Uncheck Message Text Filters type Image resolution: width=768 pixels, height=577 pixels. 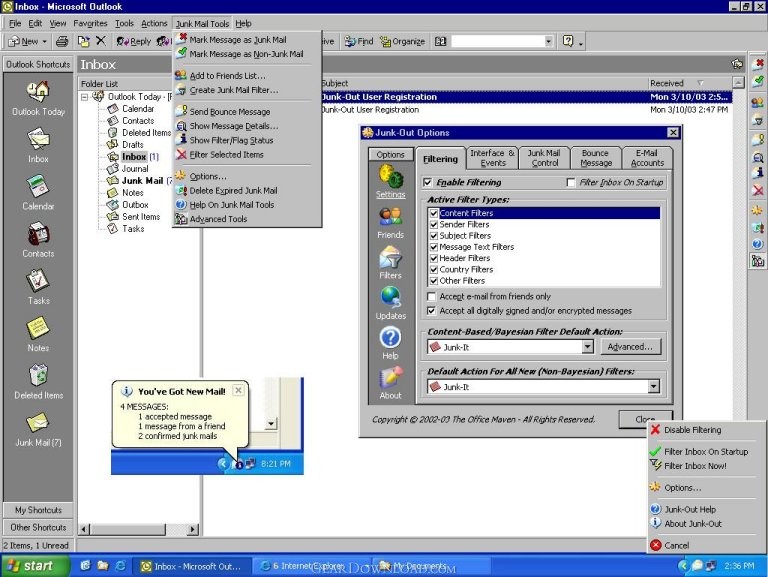(433, 247)
